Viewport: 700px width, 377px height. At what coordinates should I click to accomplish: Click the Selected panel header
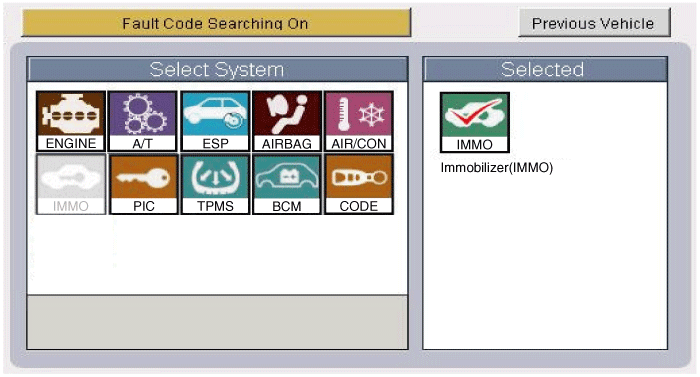coord(545,69)
